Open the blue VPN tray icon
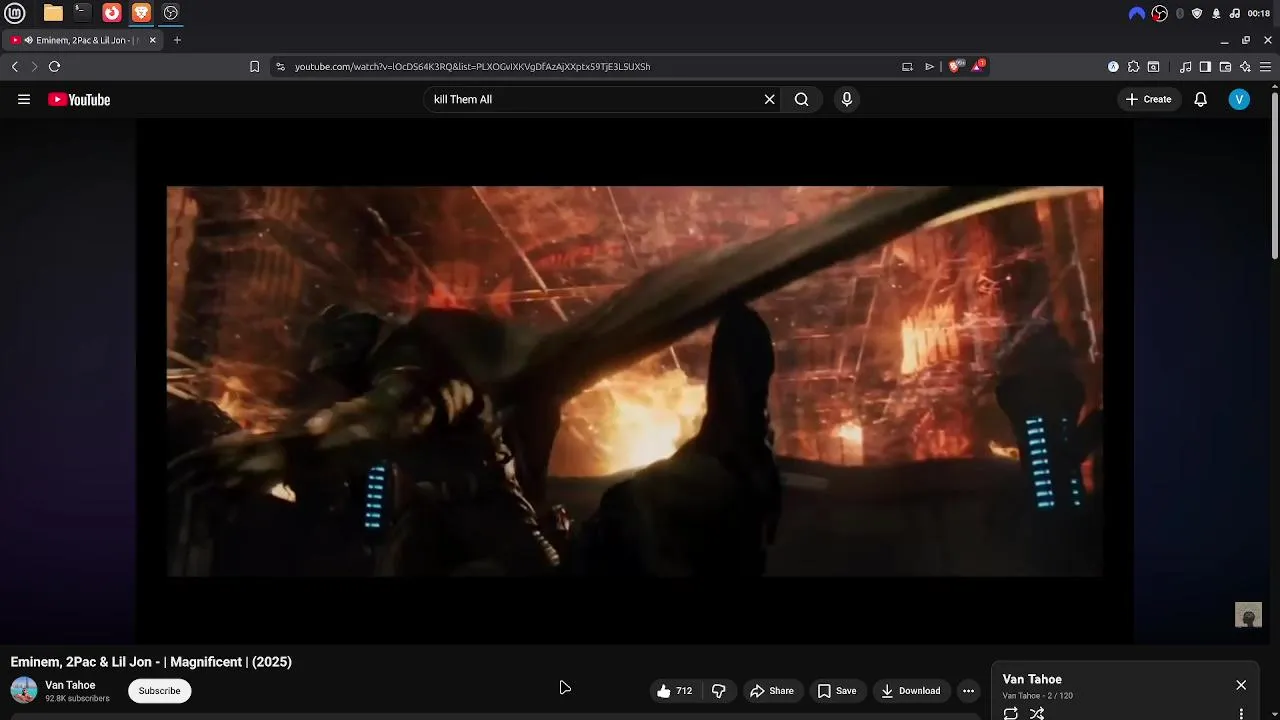The image size is (1280, 720). (x=1137, y=13)
